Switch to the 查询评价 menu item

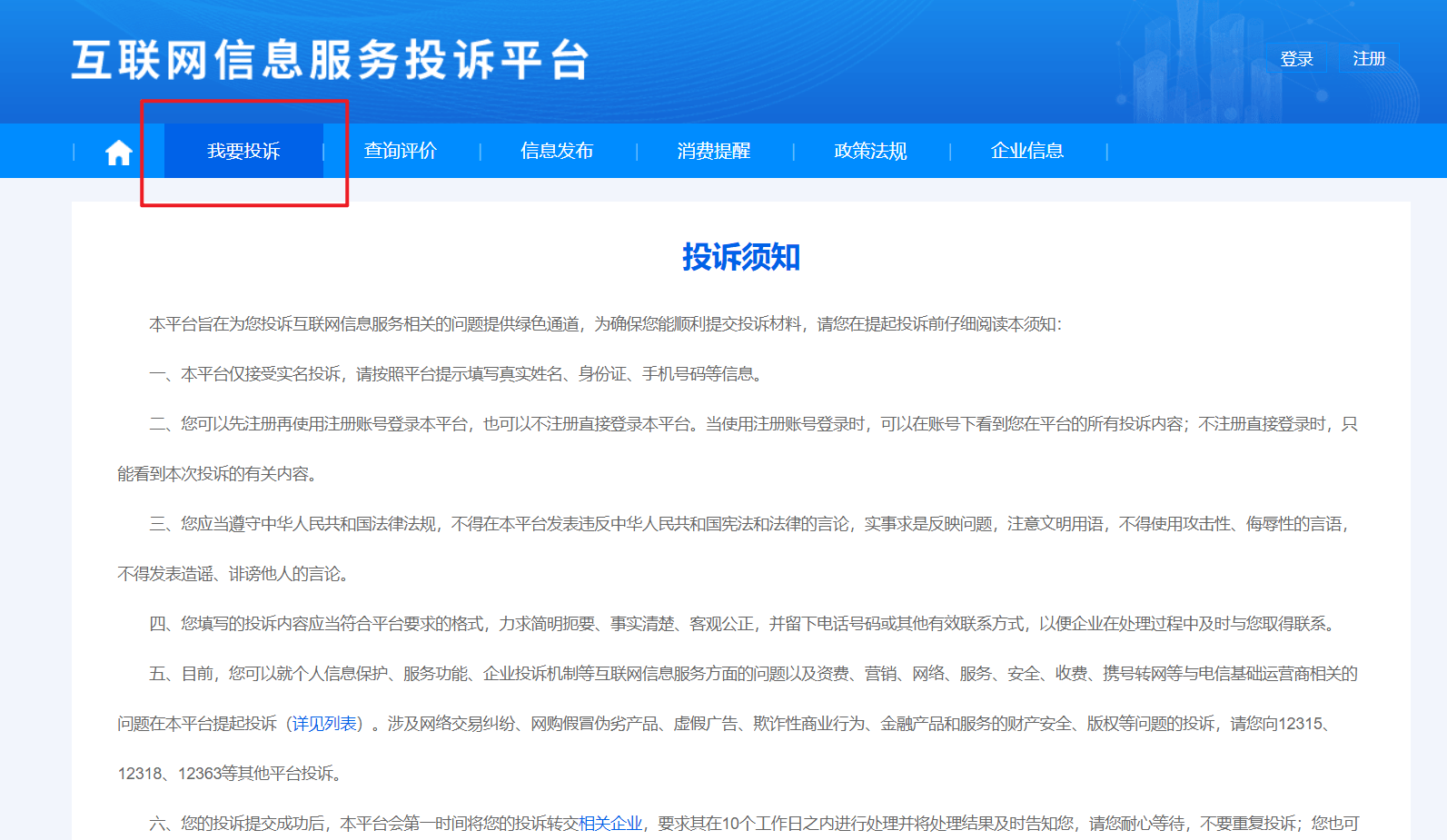(x=400, y=152)
